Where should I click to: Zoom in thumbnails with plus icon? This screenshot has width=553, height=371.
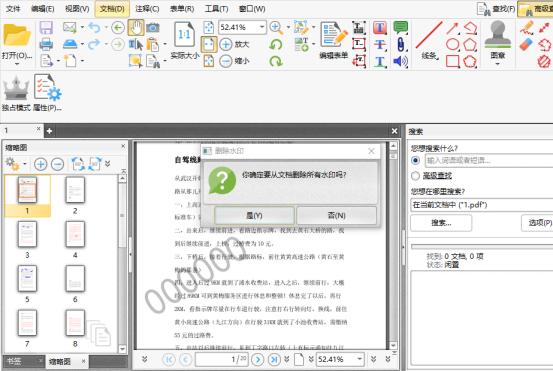point(41,164)
